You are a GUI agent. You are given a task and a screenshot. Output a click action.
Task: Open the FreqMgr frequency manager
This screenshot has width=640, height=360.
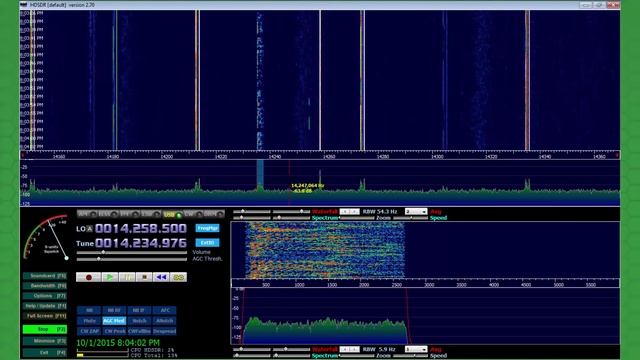(x=207, y=228)
